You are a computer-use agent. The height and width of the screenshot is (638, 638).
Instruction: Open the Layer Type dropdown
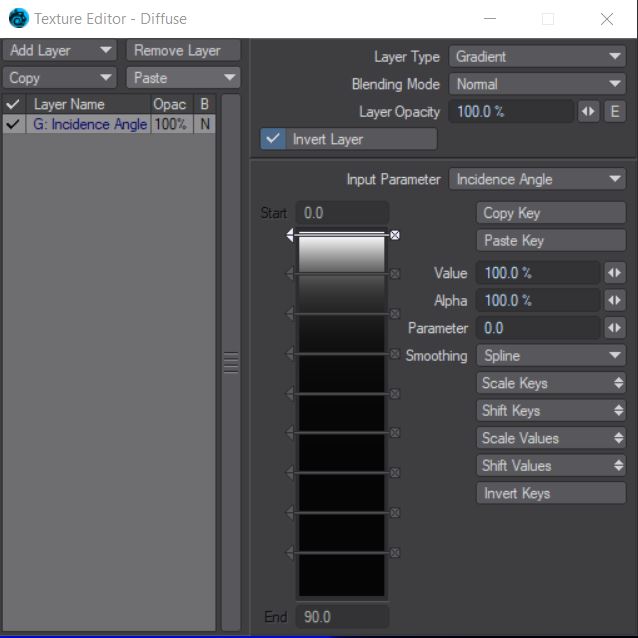point(537,57)
